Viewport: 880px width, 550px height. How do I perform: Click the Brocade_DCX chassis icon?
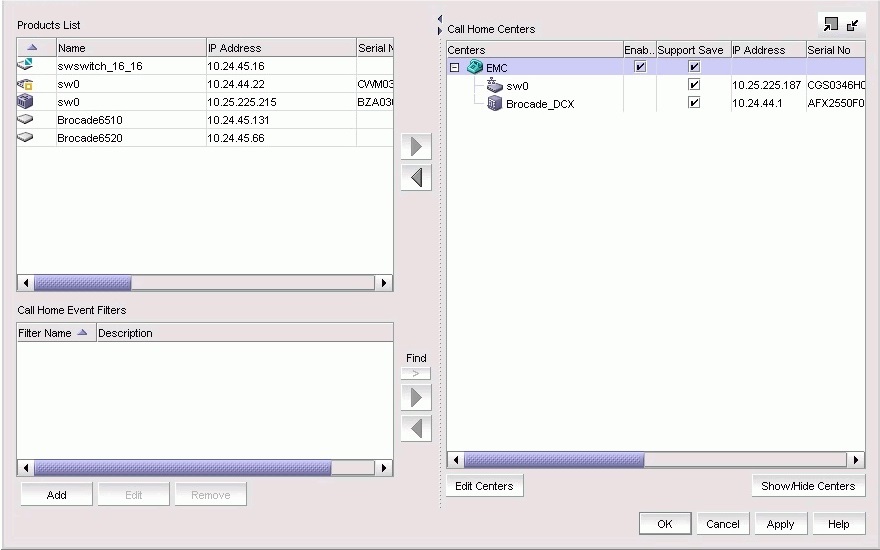tap(494, 103)
